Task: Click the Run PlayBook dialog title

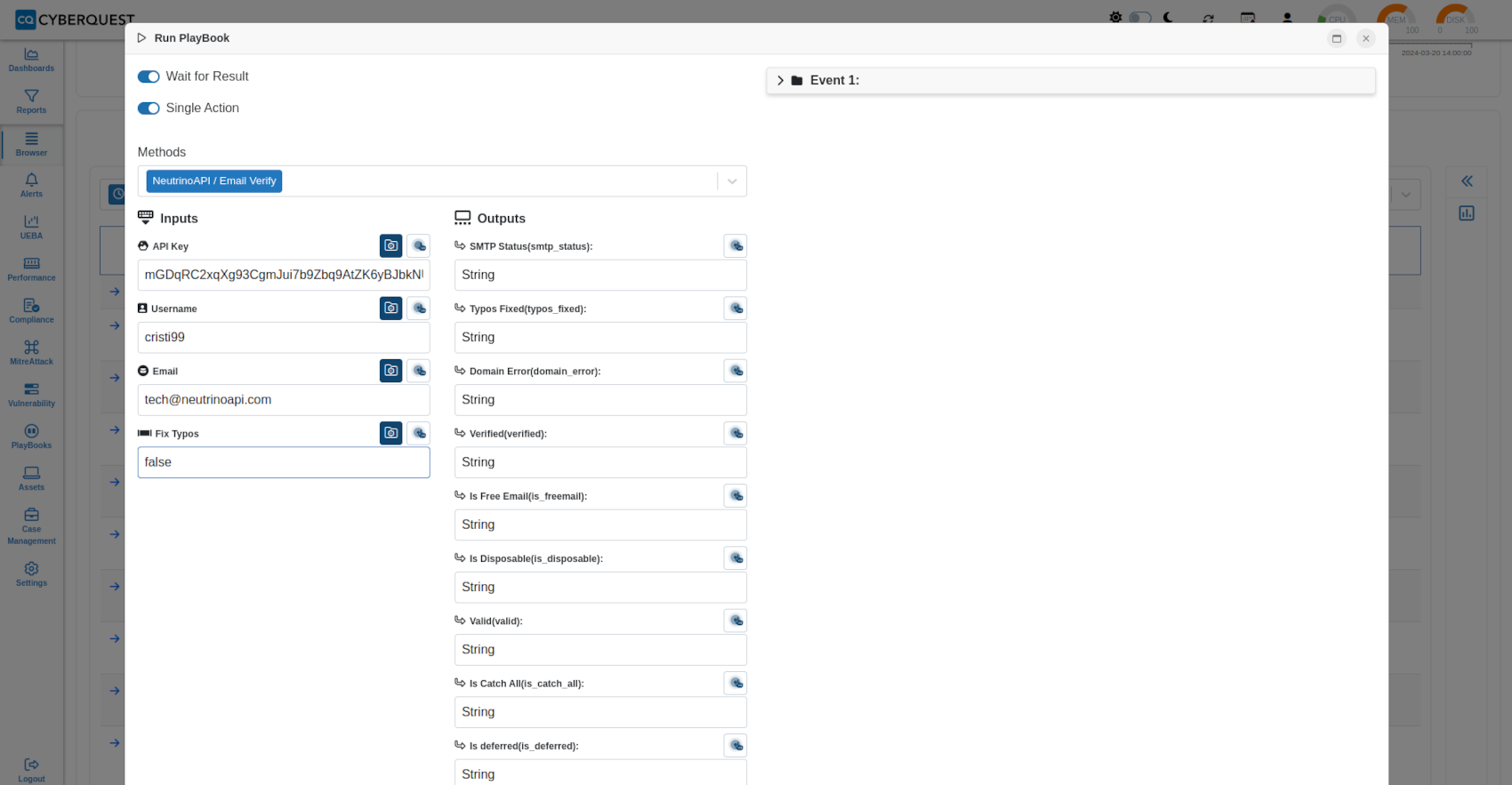Action: click(191, 38)
